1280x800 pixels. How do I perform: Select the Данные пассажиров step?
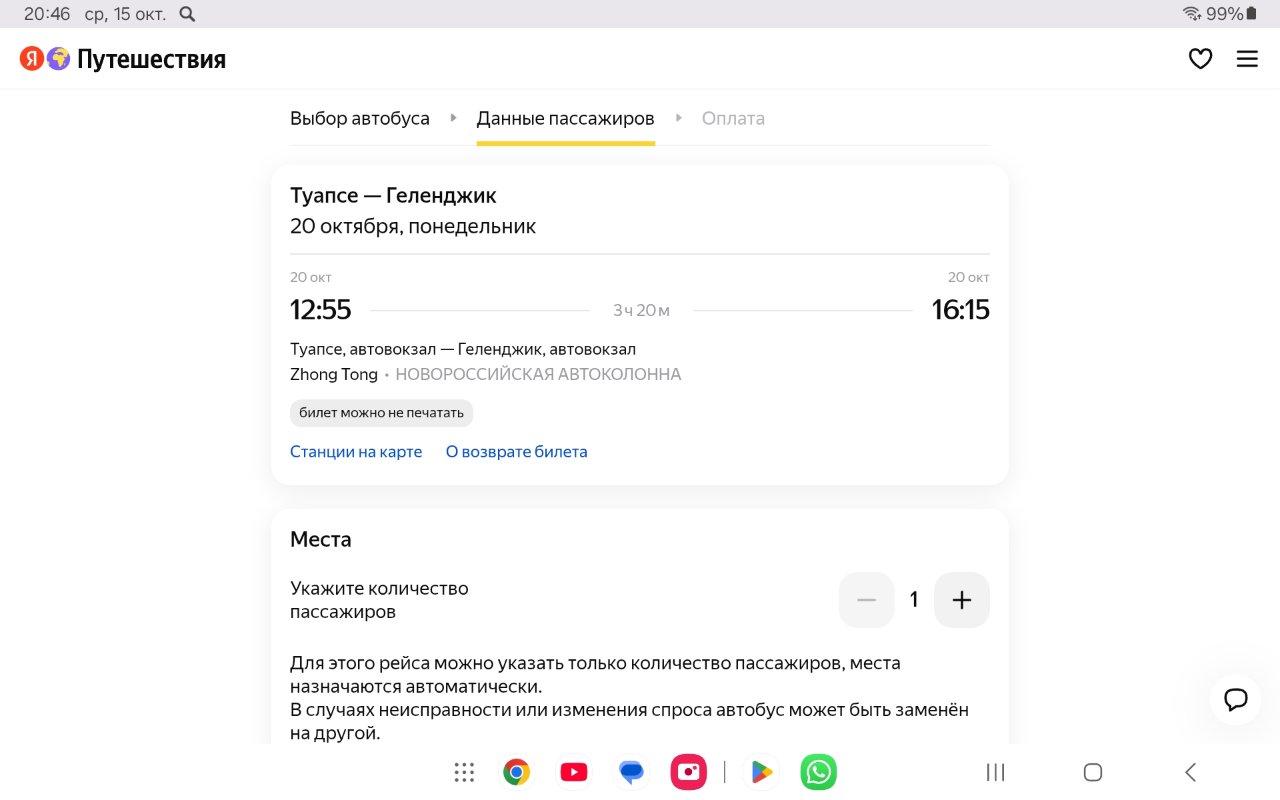[565, 118]
